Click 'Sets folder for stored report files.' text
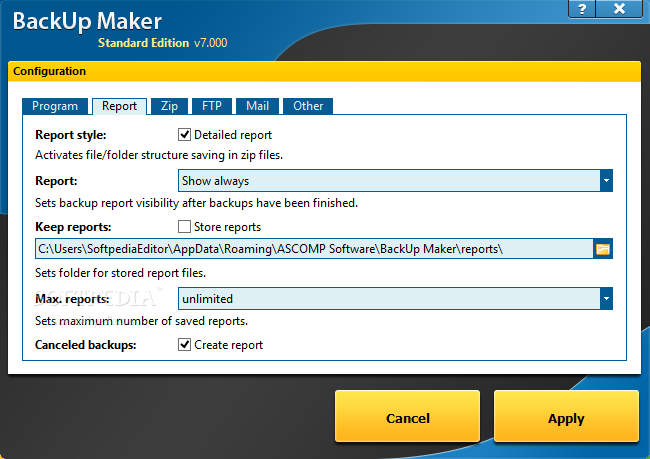The width and height of the screenshot is (650, 459). pos(121,273)
